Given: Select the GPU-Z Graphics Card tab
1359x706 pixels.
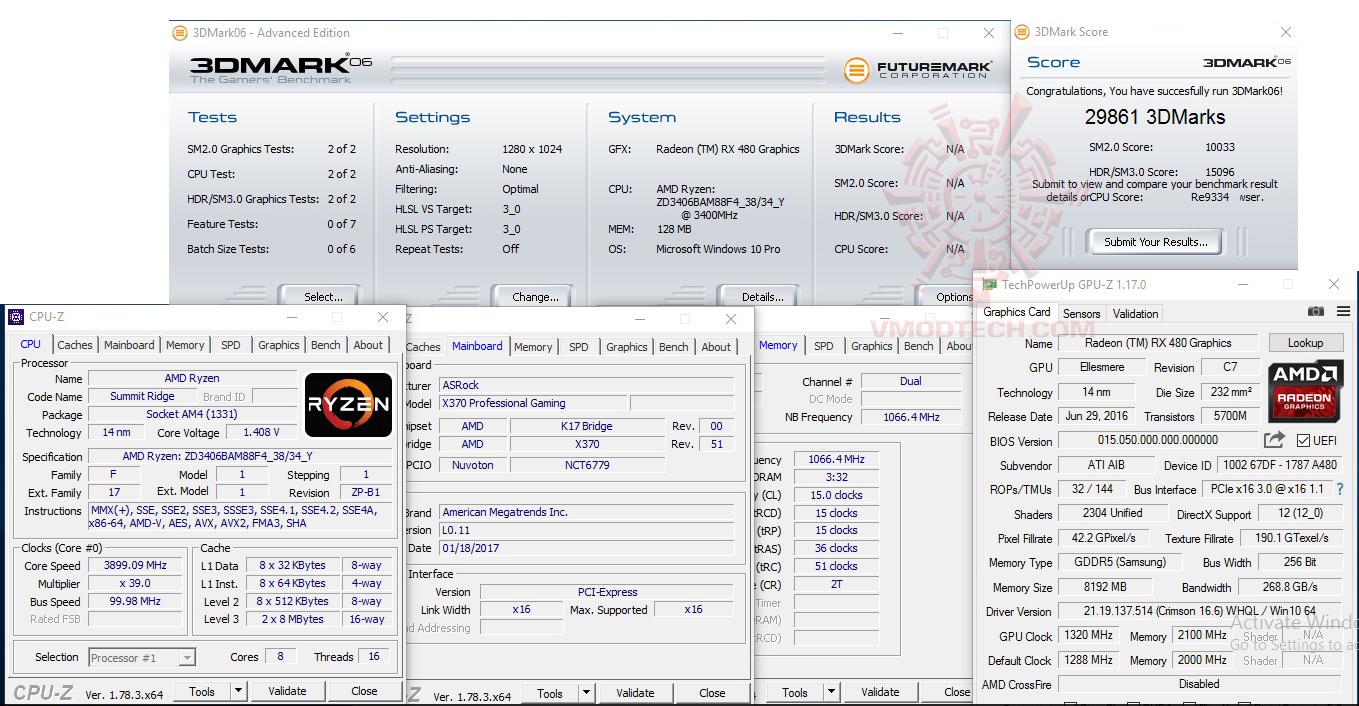Looking at the screenshot, I should click(1017, 312).
